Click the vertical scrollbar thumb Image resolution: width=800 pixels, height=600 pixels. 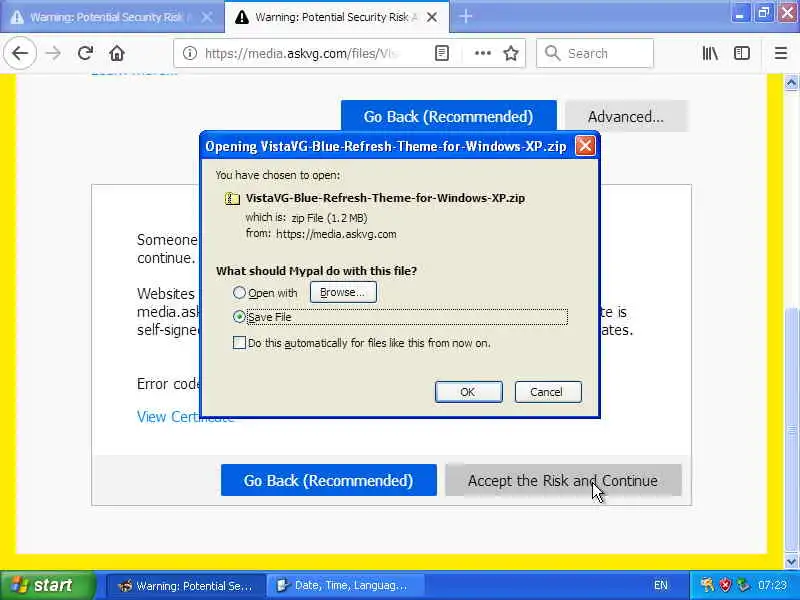(791, 430)
